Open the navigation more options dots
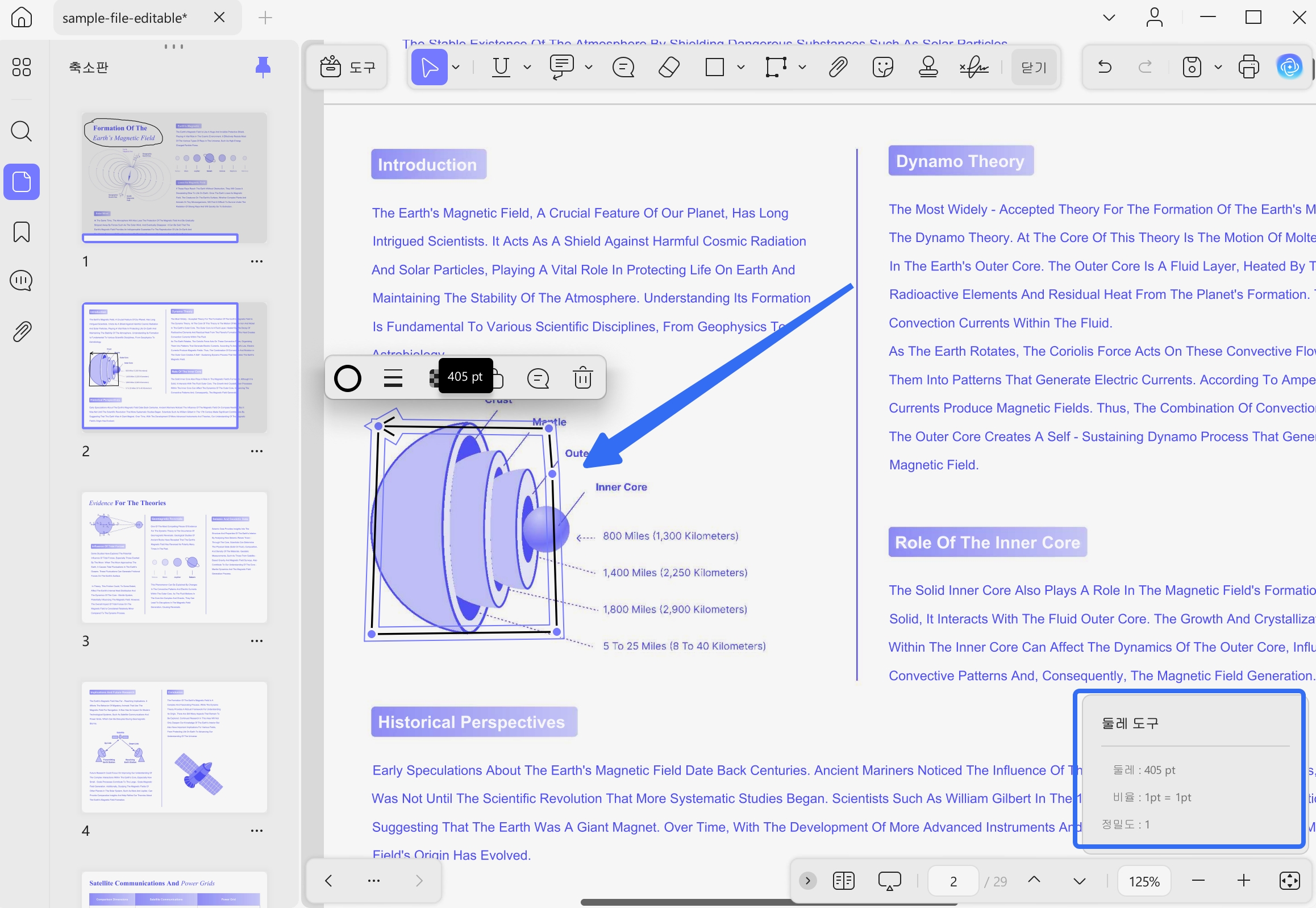Viewport: 1316px width, 908px height. [x=374, y=881]
